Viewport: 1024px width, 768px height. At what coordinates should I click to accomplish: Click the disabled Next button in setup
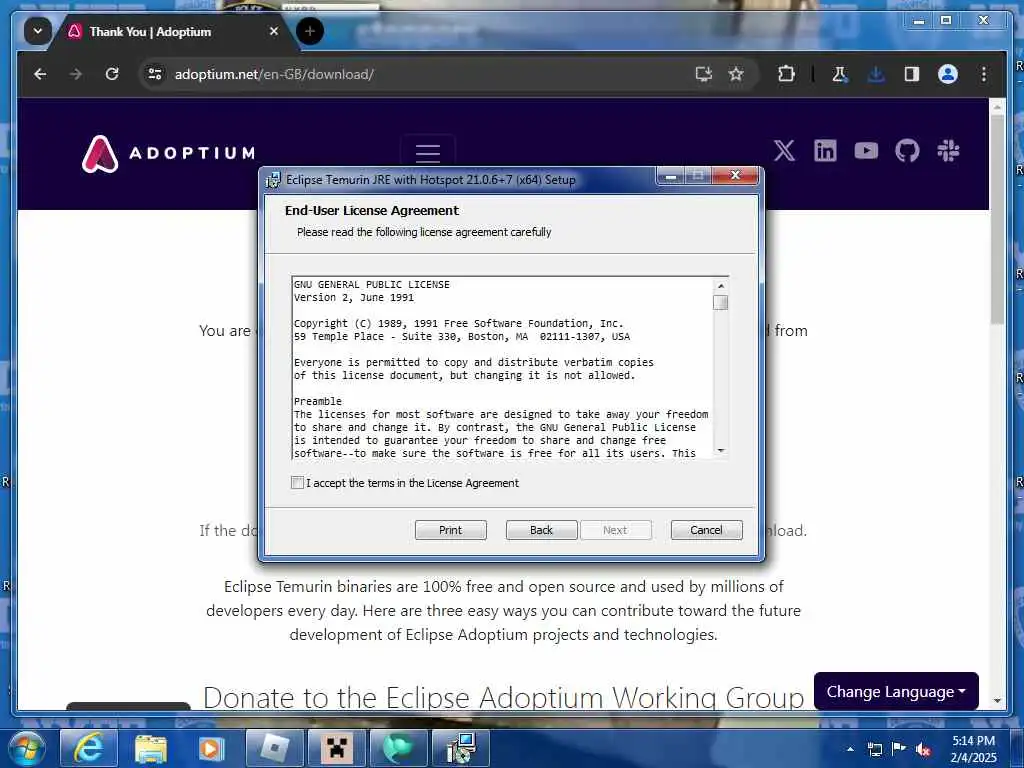(x=615, y=530)
